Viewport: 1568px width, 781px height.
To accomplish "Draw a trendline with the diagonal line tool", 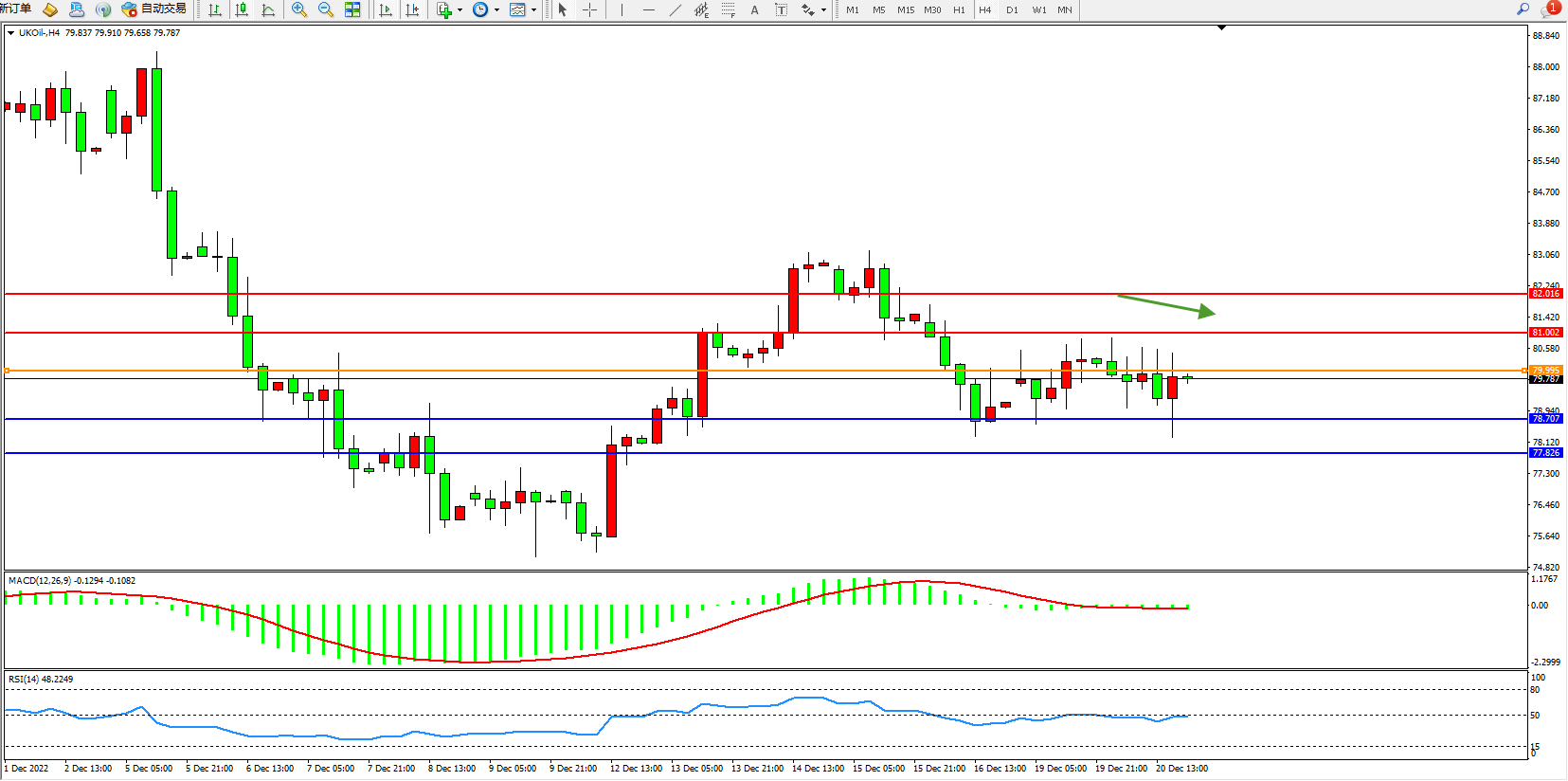I will [x=675, y=9].
